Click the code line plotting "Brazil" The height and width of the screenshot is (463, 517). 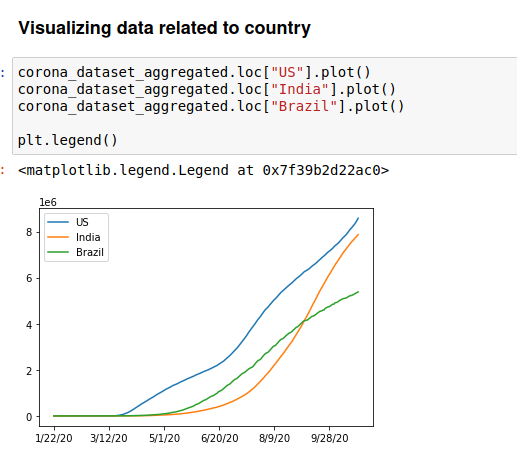click(211, 106)
